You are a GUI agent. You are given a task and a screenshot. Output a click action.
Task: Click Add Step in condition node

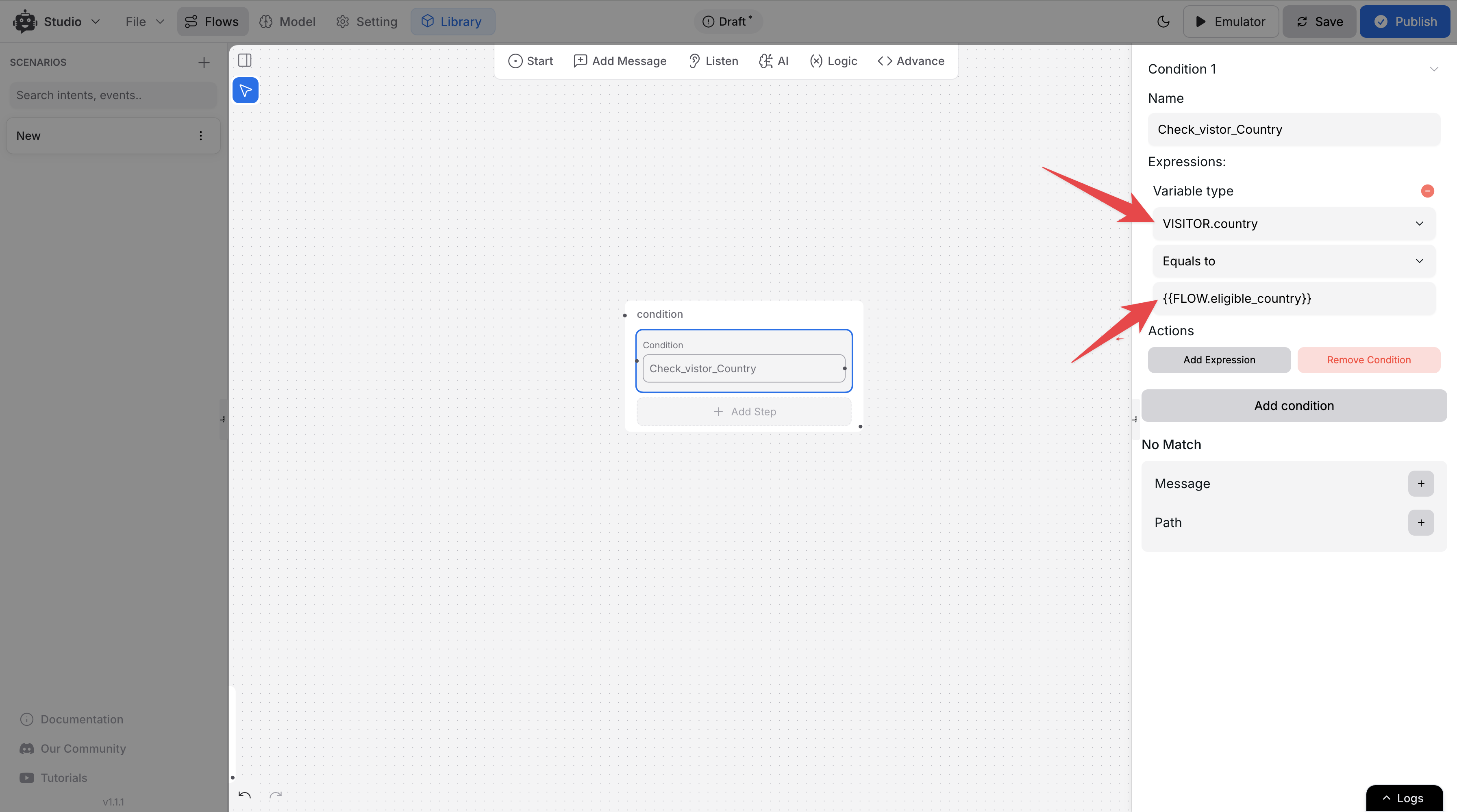744,412
